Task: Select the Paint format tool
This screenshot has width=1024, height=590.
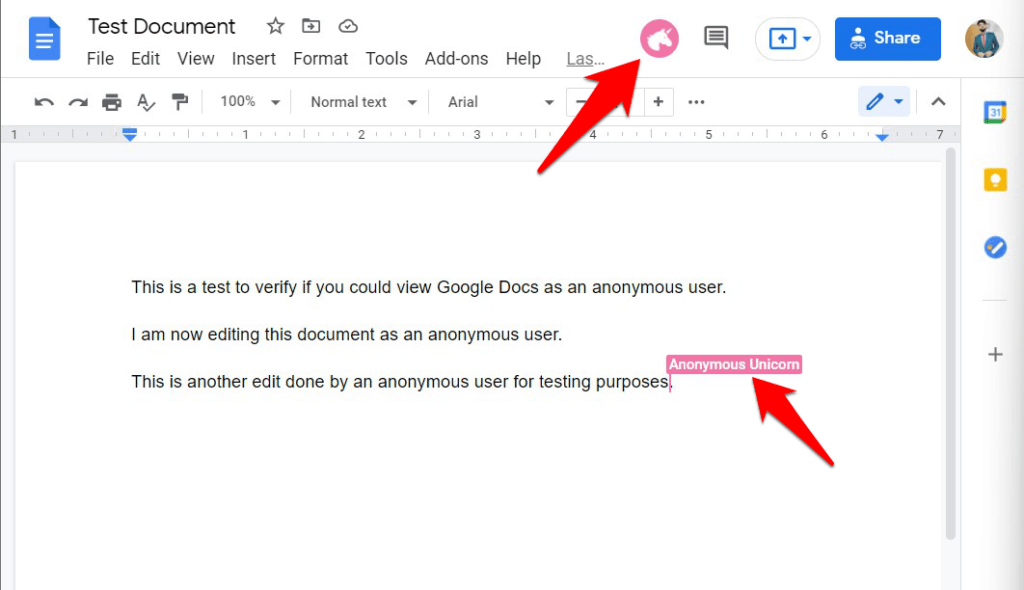Action: click(180, 101)
